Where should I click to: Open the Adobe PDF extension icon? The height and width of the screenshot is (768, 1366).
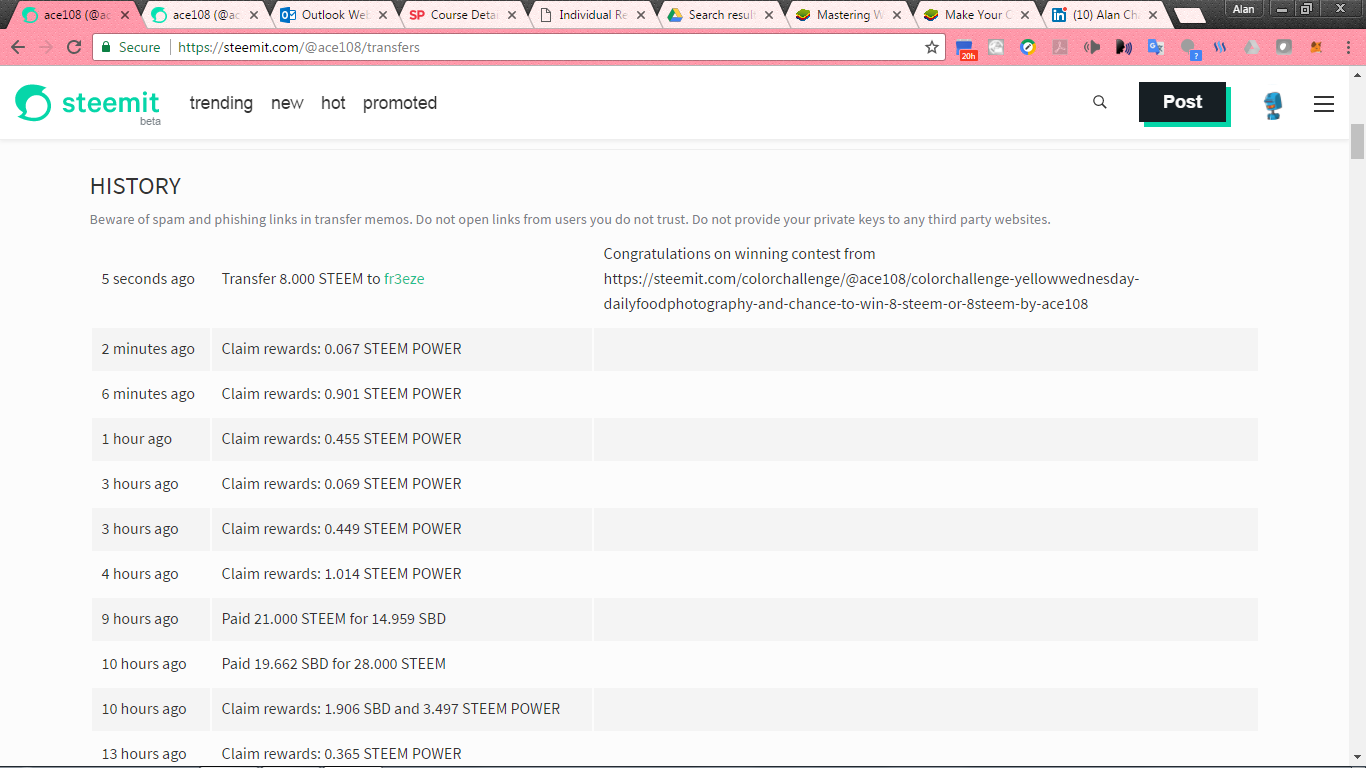click(1059, 47)
